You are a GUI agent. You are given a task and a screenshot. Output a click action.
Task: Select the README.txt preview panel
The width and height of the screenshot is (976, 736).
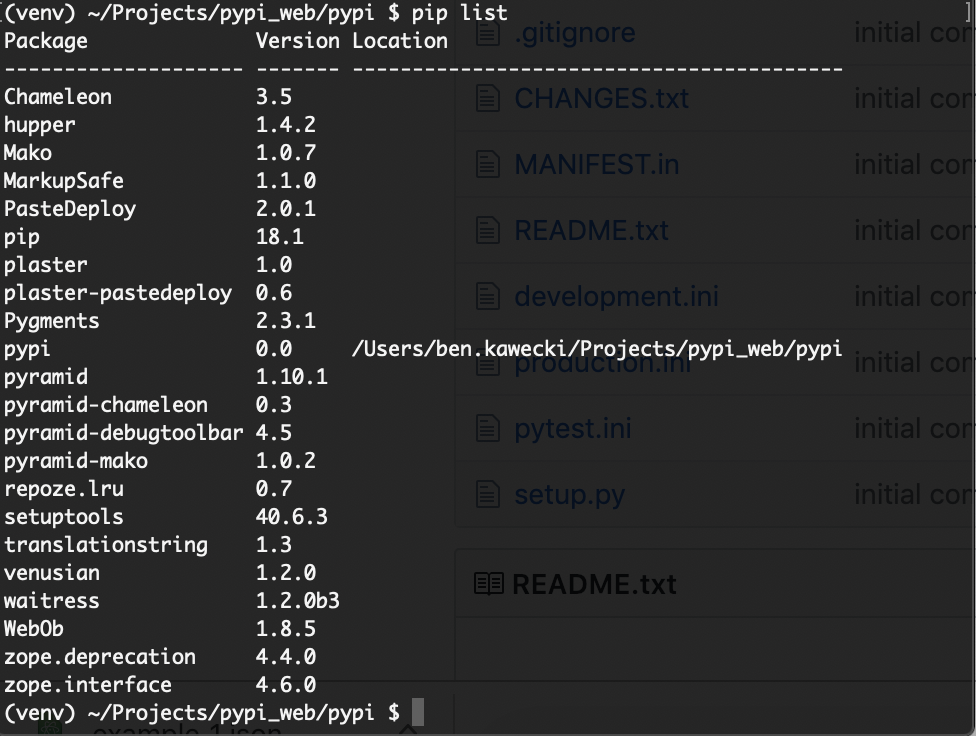pos(700,583)
